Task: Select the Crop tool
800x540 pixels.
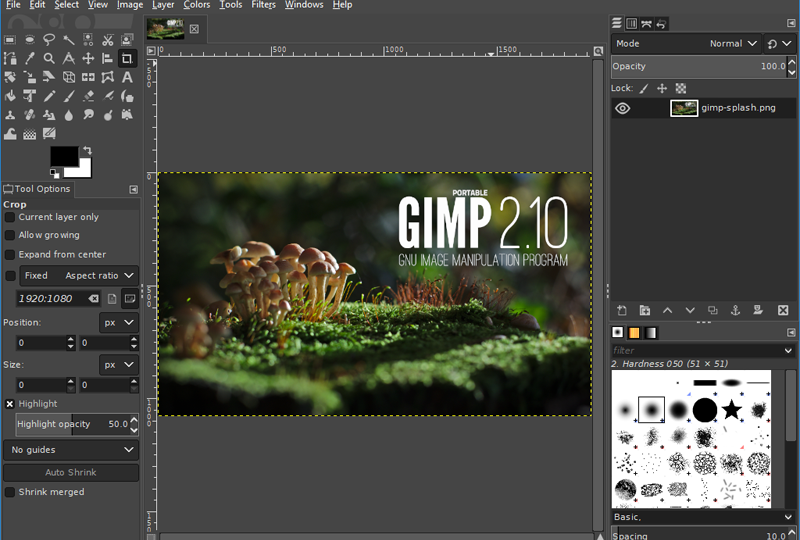Action: 127,58
